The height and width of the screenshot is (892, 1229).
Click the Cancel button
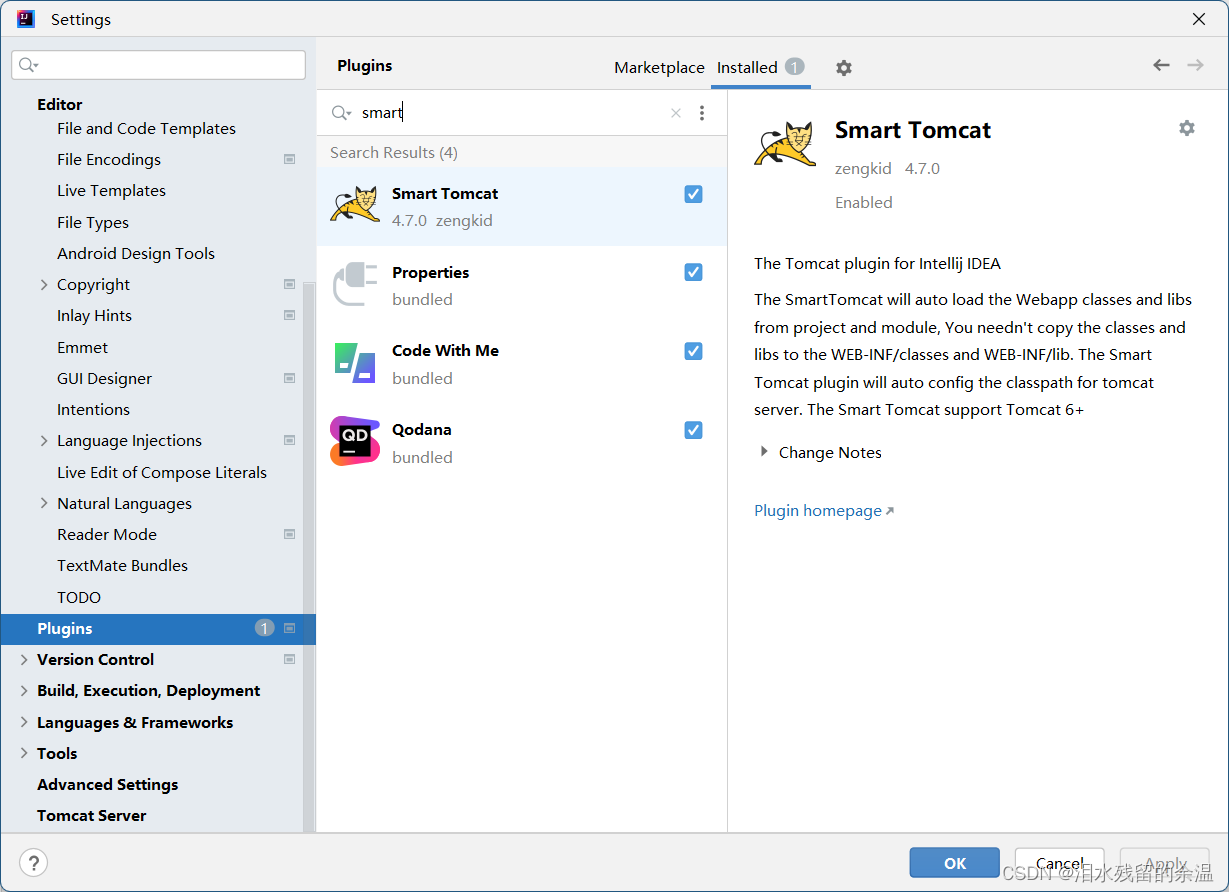tap(1060, 863)
